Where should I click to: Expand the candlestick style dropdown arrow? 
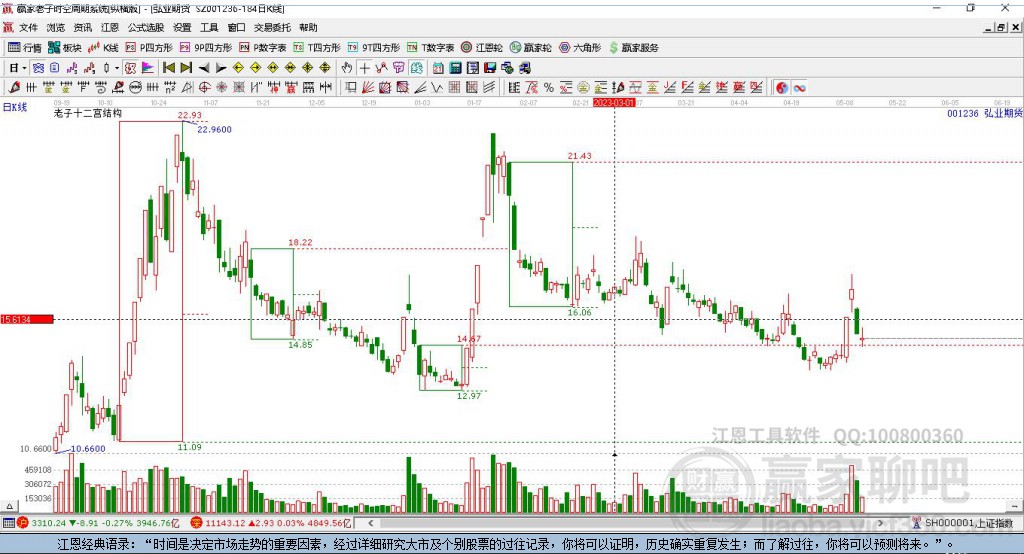coord(116,68)
